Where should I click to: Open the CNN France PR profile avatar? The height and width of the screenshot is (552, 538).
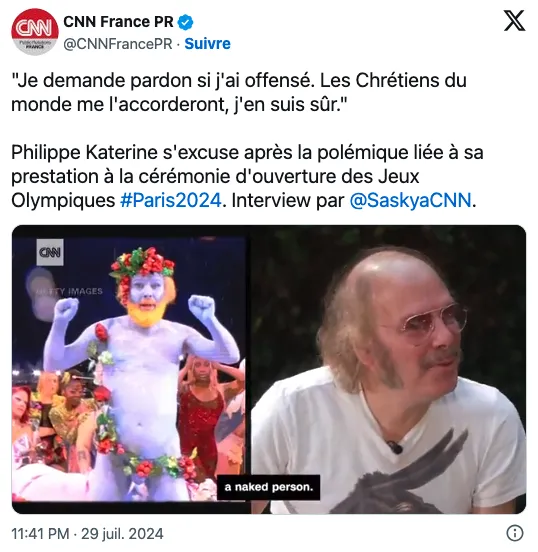click(35, 32)
